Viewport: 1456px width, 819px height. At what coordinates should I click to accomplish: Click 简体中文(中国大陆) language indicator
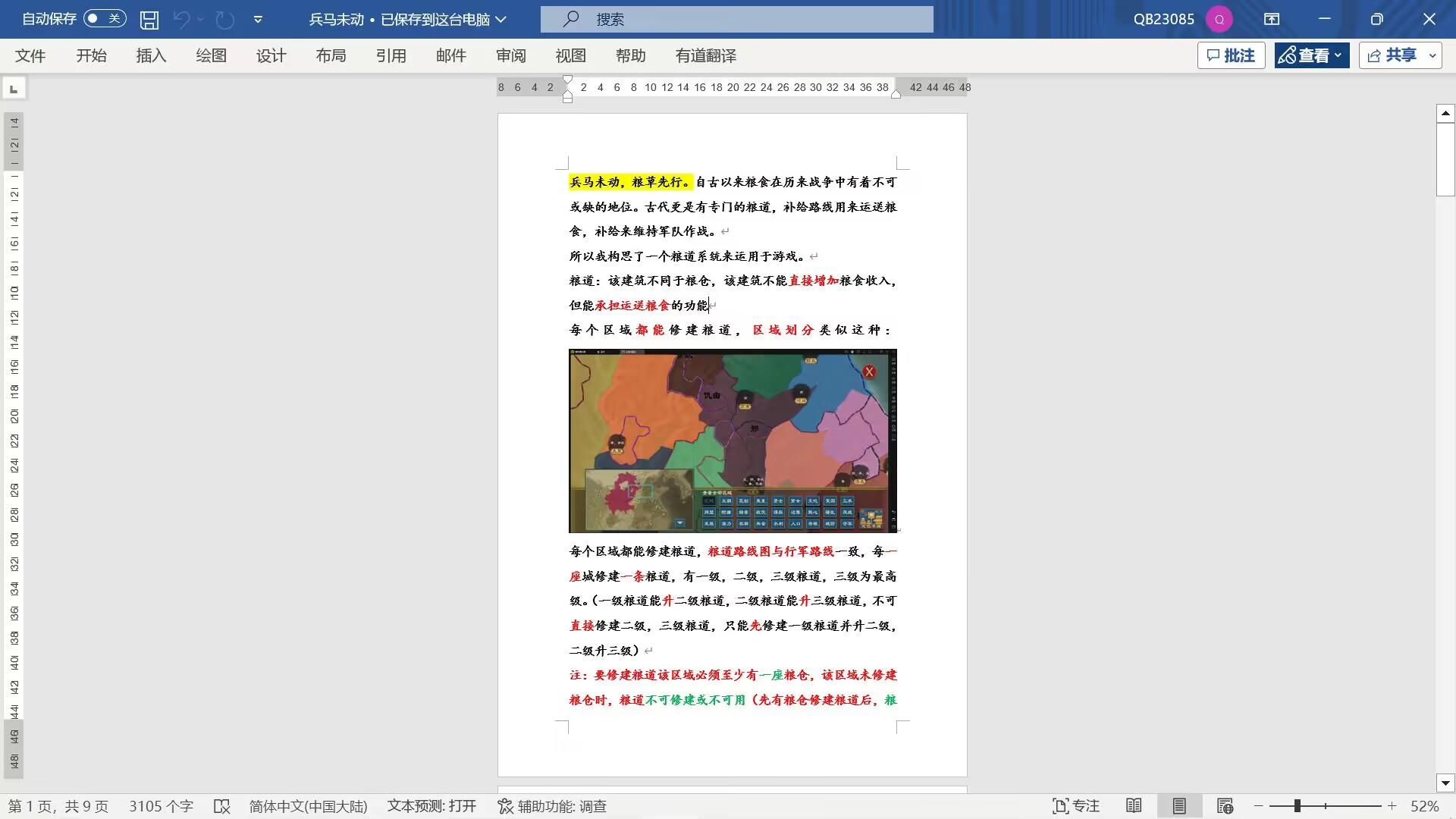pyautogui.click(x=308, y=806)
